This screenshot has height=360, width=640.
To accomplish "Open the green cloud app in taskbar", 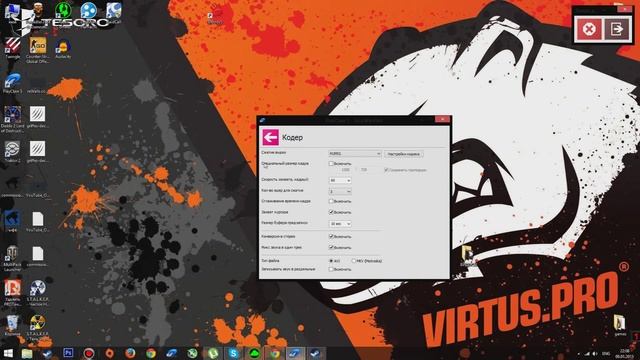I will click(x=254, y=353).
